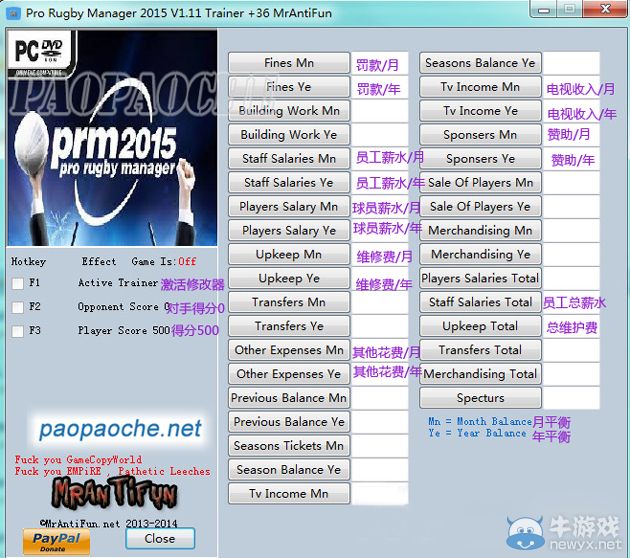Viewport: 630px width, 558px height.
Task: Apply the Staff Salaries Ye button
Action: pos(289,182)
